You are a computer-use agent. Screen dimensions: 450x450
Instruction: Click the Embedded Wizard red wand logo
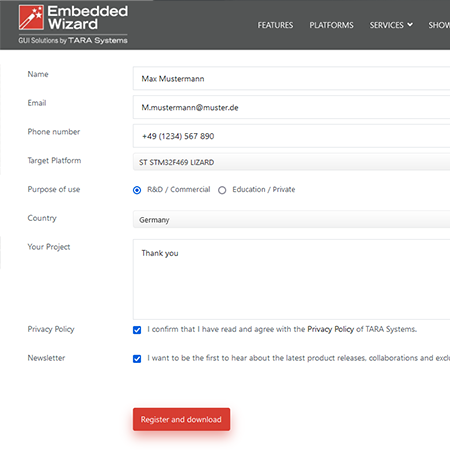point(31,17)
